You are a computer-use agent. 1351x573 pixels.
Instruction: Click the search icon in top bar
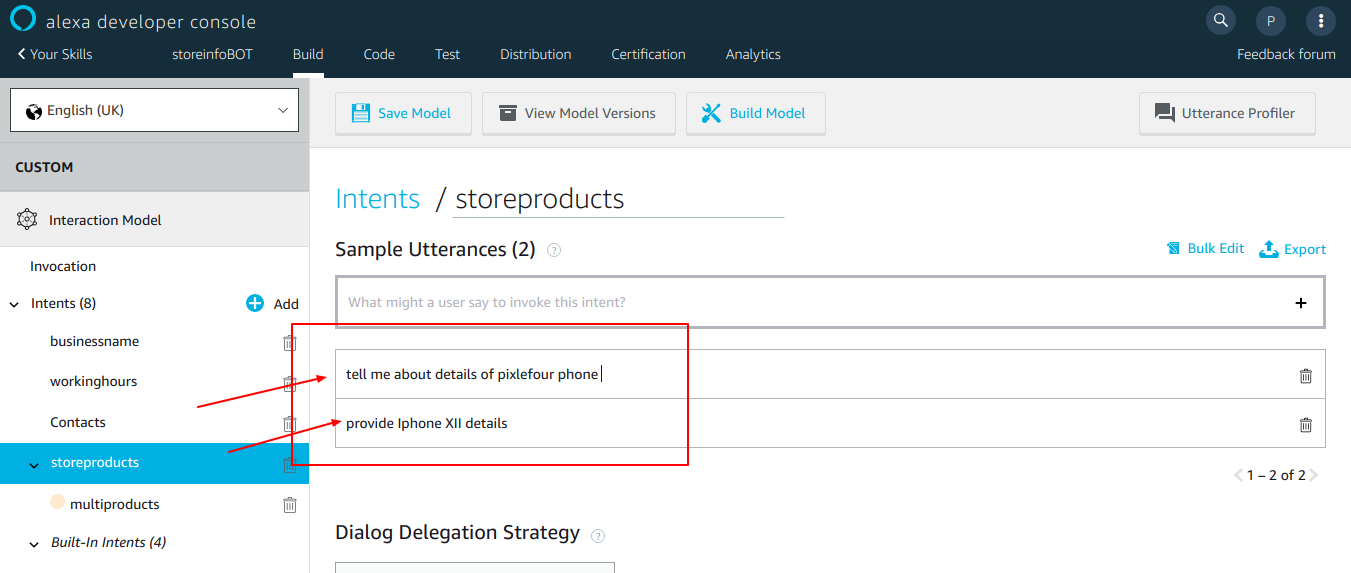tap(1219, 20)
